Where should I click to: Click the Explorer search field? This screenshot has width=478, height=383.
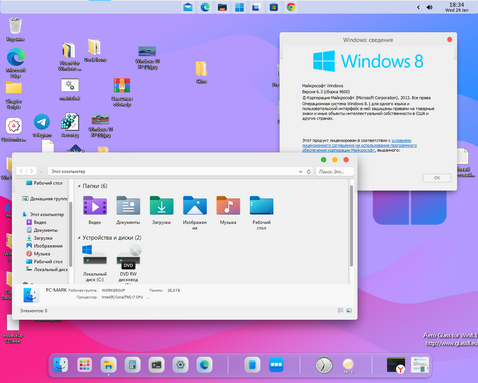[335, 171]
